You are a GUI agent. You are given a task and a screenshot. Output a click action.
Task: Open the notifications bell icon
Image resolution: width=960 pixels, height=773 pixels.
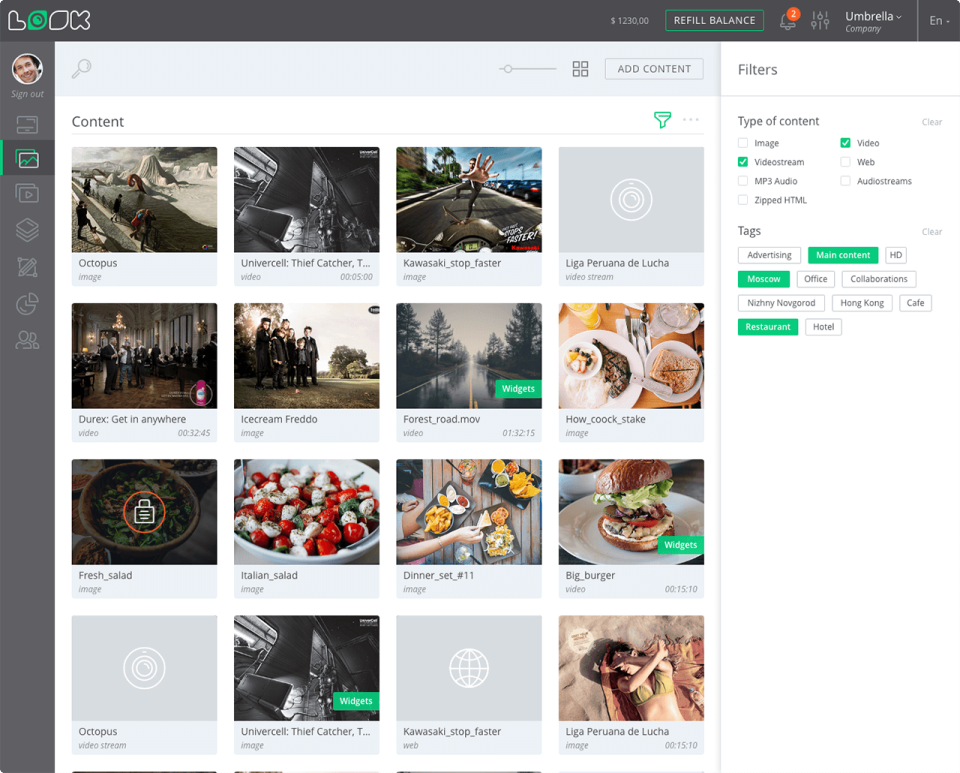coord(788,21)
